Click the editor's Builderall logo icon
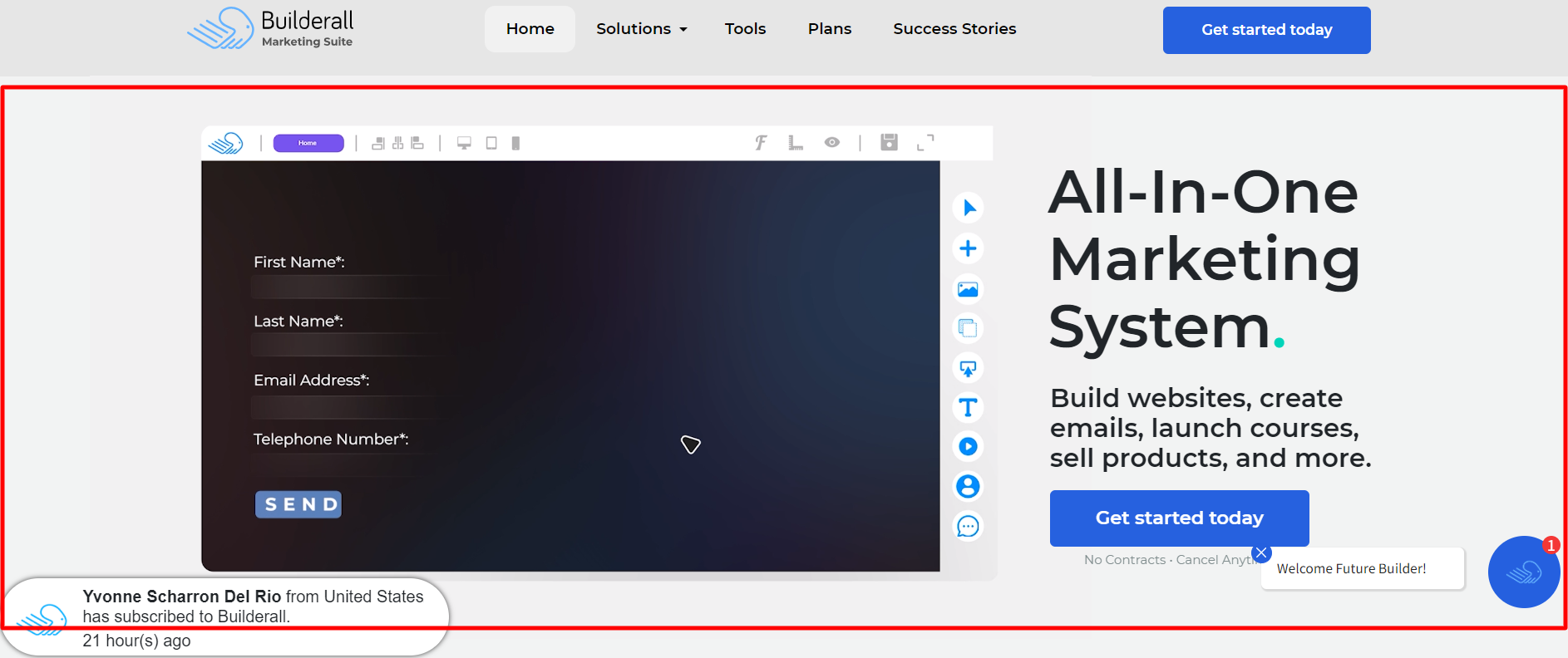 225,143
